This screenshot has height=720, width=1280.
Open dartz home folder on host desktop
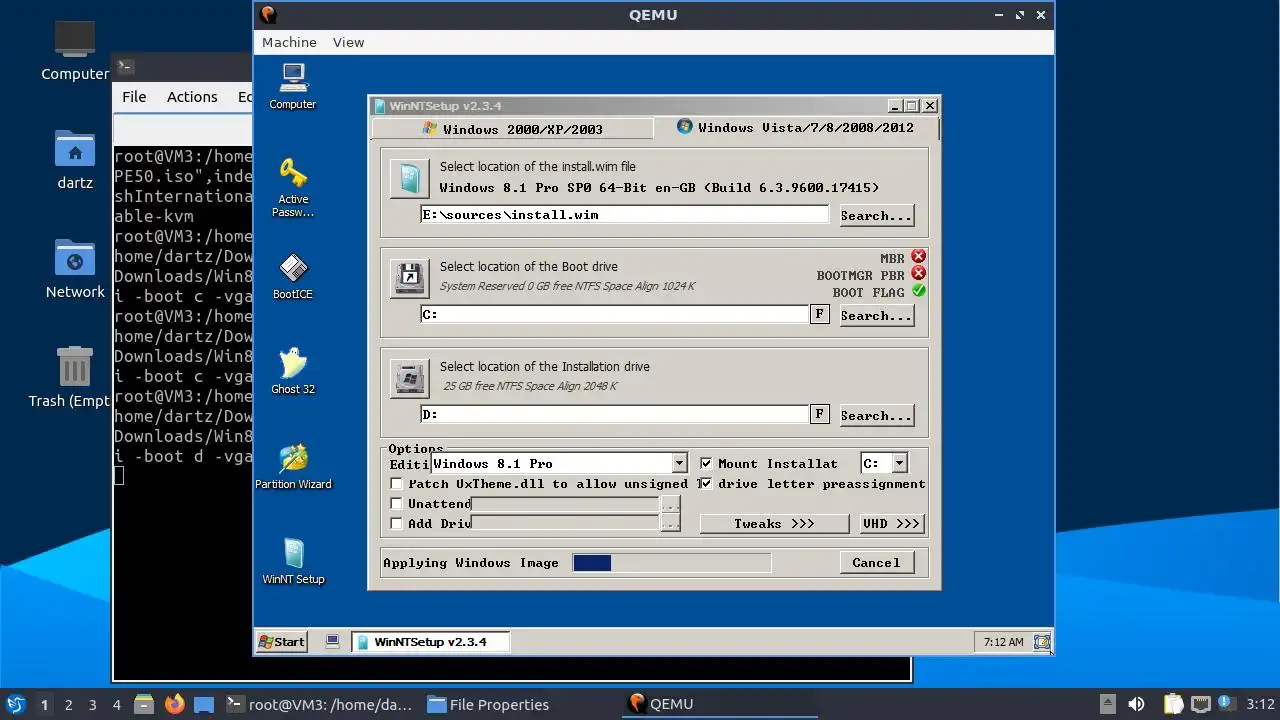[x=75, y=159]
